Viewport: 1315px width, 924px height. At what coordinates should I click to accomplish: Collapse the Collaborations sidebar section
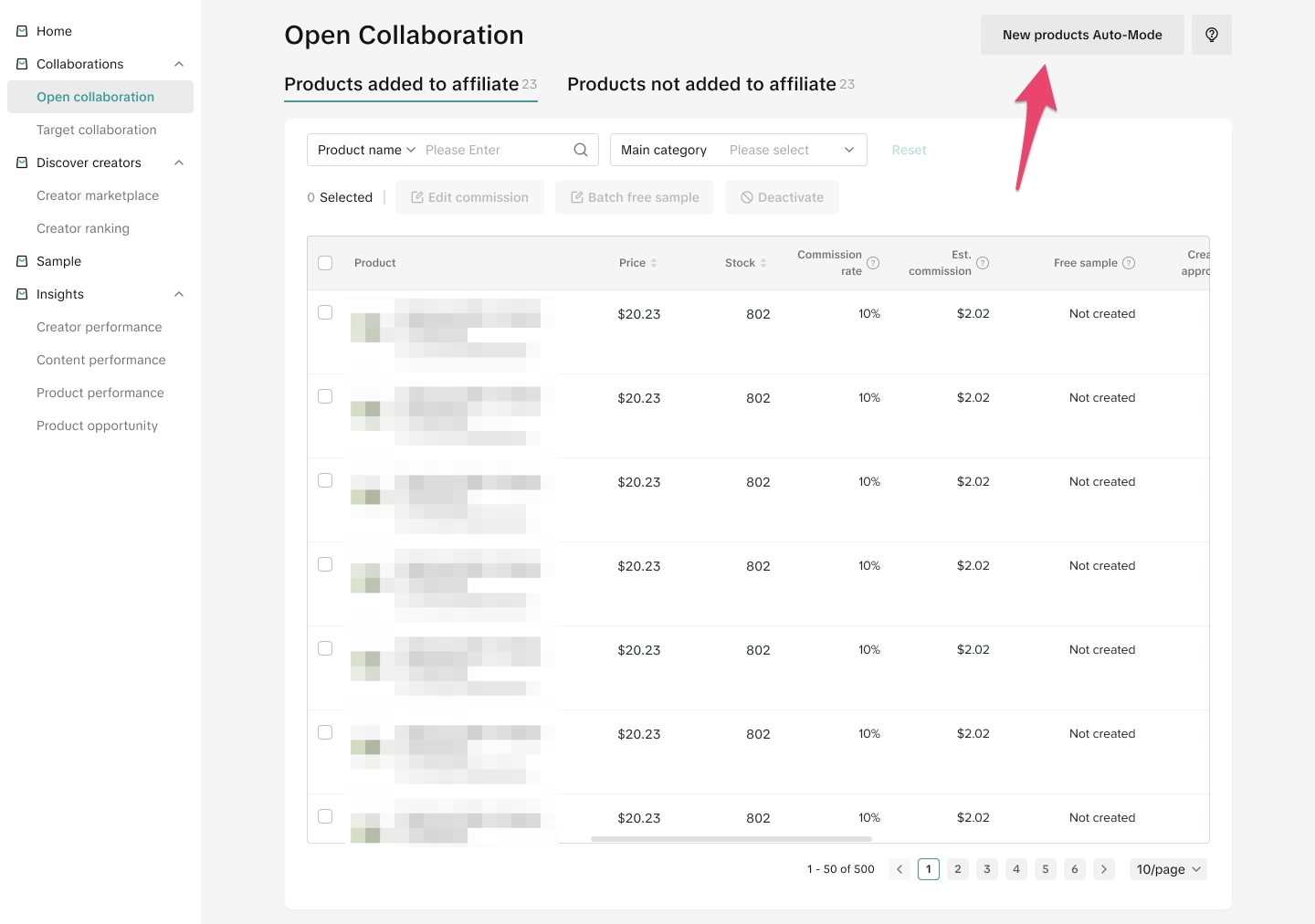(x=179, y=64)
